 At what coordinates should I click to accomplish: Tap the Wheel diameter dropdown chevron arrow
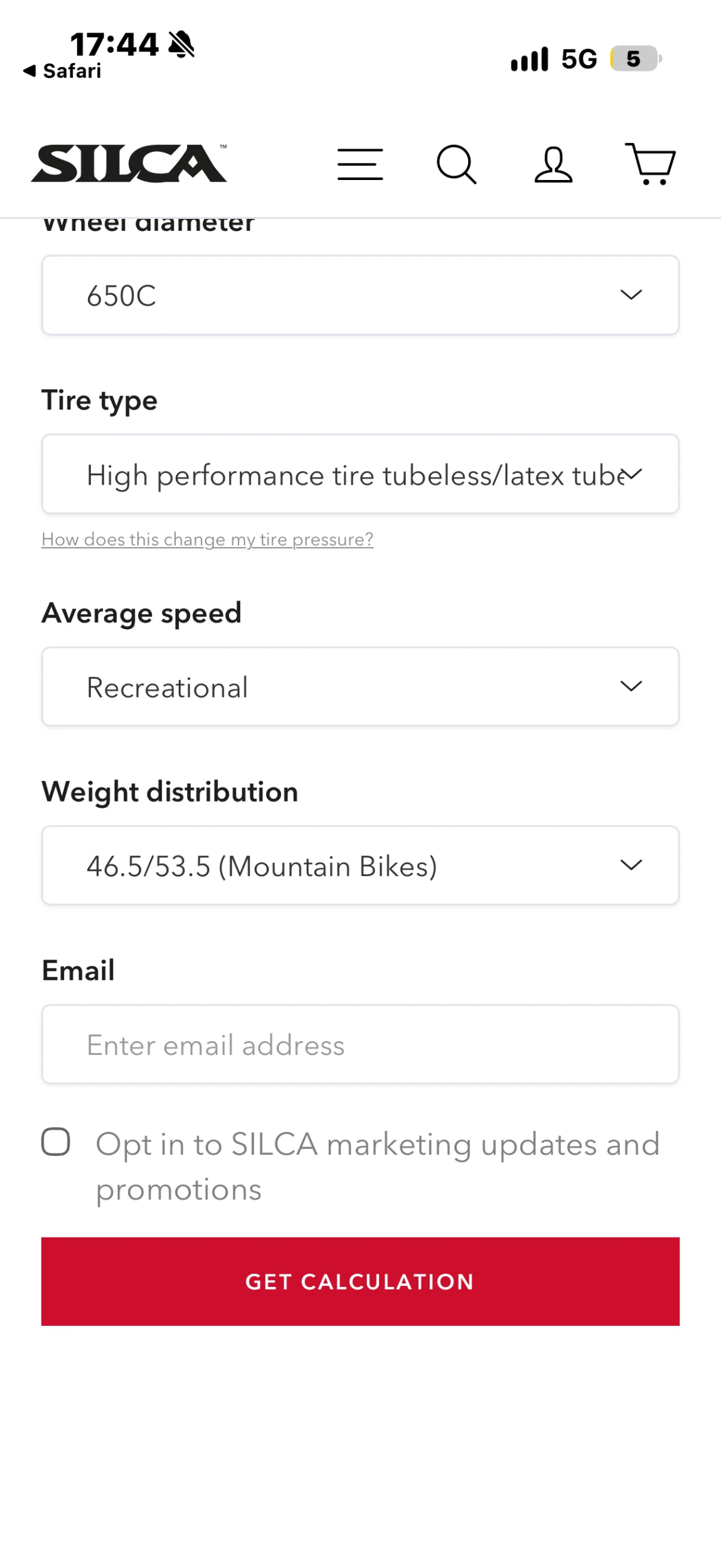(x=631, y=295)
